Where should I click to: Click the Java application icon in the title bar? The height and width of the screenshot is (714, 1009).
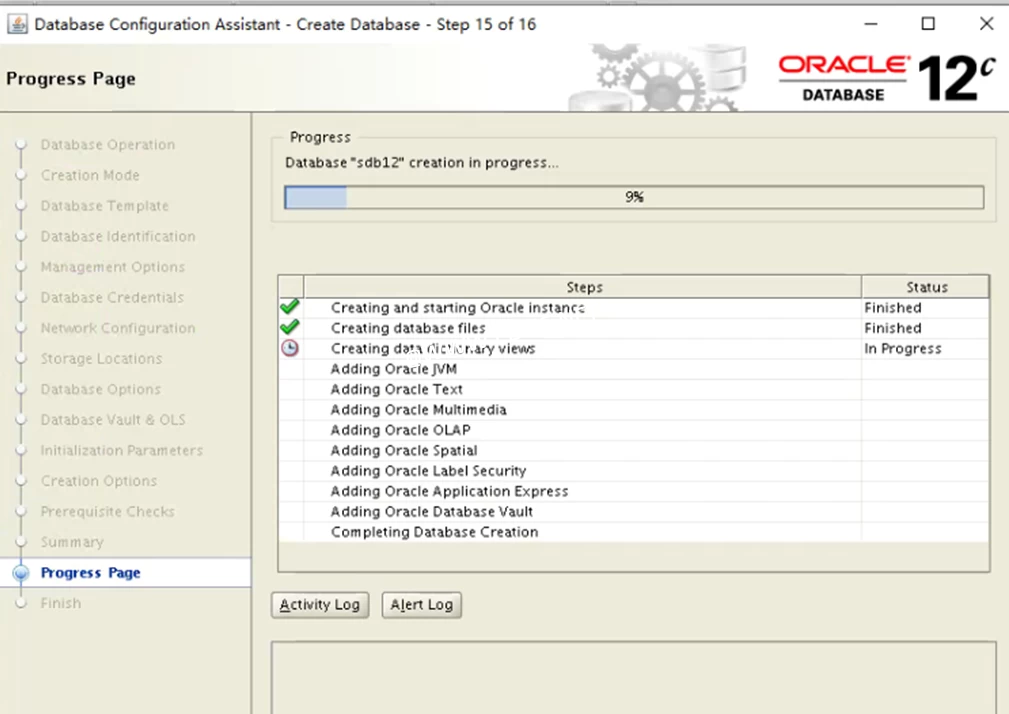coord(17,24)
